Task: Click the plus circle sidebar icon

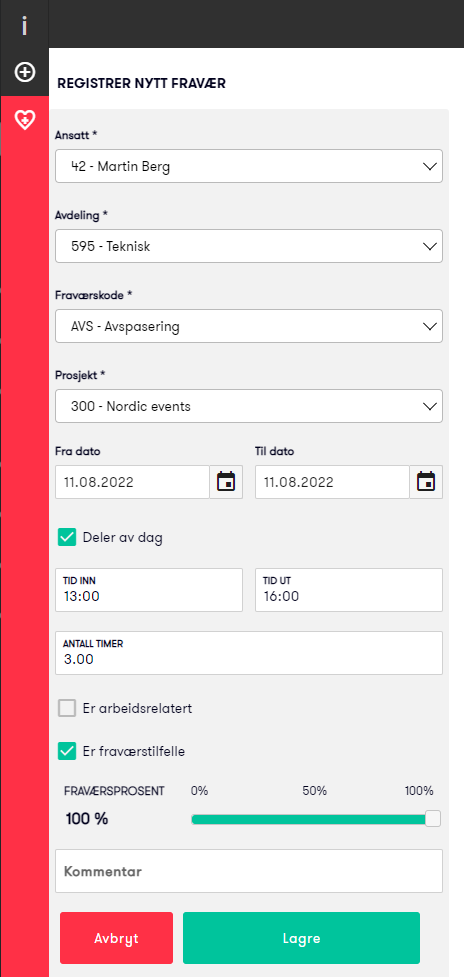Action: (x=24, y=73)
